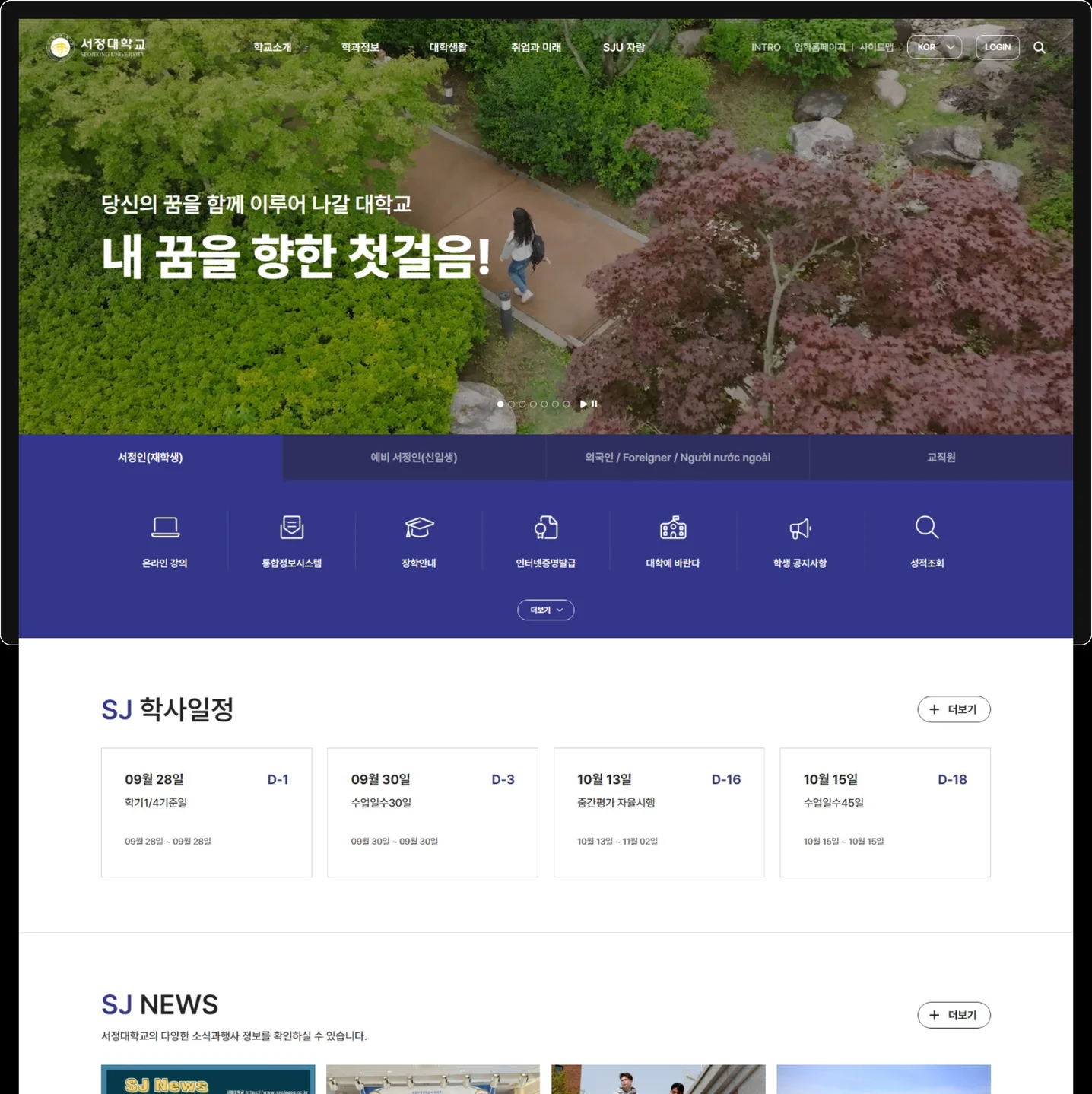Select the third slide indicator dot
1092x1094 pixels.
522,404
